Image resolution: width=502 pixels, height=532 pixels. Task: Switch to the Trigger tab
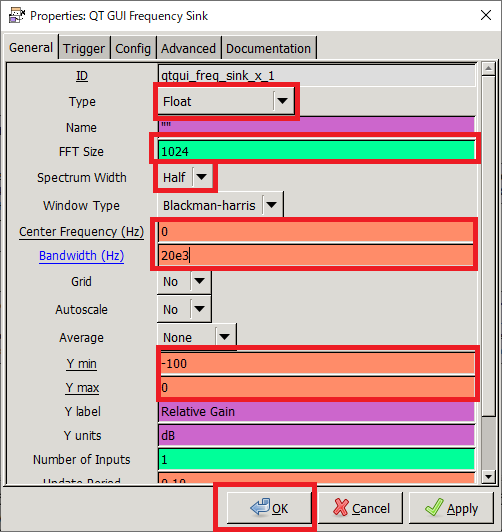(84, 49)
